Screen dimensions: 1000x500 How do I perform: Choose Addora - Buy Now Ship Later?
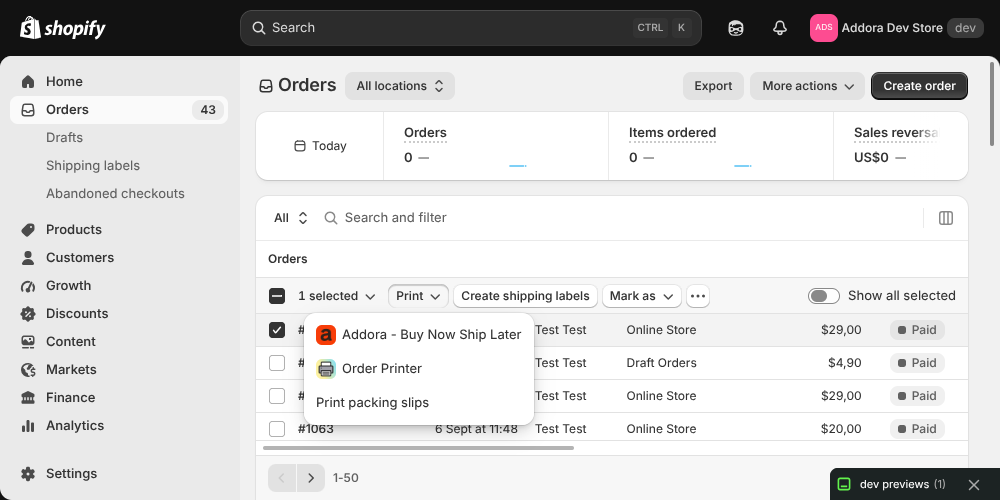(x=418, y=335)
